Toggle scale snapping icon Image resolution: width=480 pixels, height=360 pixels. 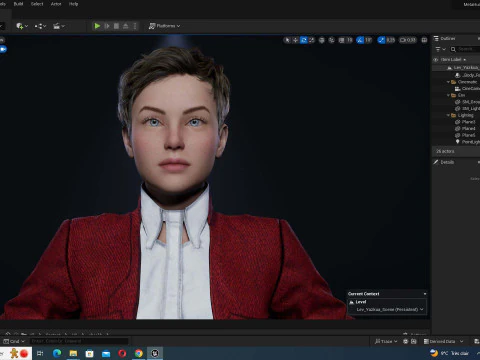pyautogui.click(x=381, y=40)
